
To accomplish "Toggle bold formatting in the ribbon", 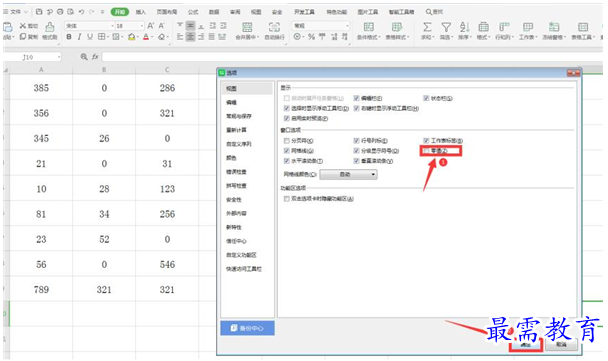I will [x=69, y=37].
